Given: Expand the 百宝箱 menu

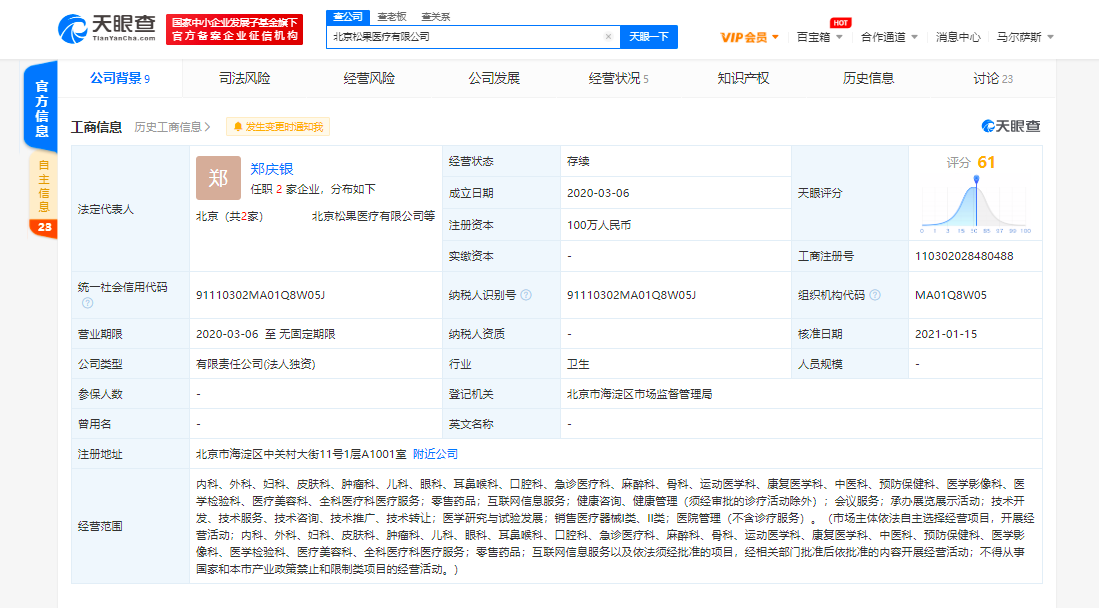Looking at the screenshot, I should 820,37.
